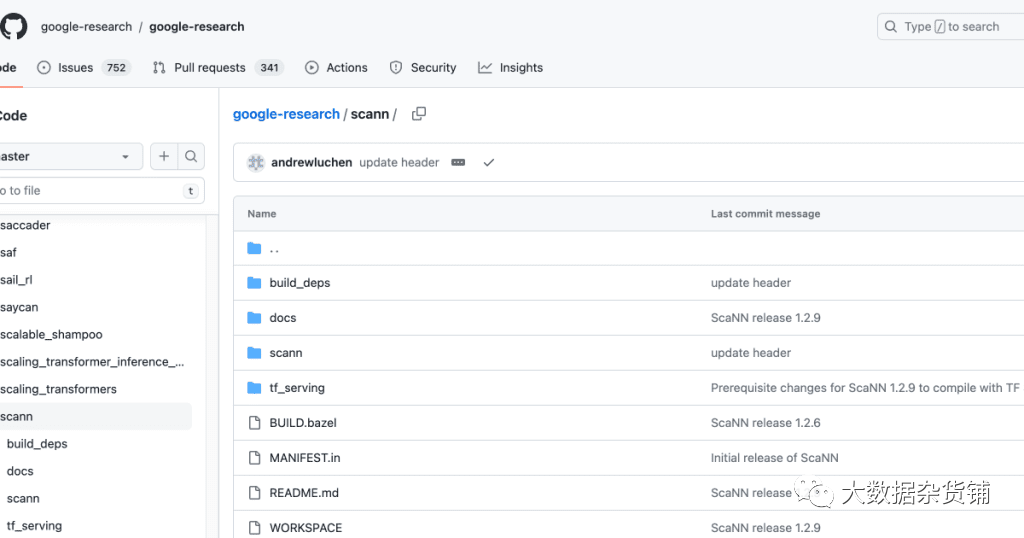Click the README.md file icon

(255, 493)
